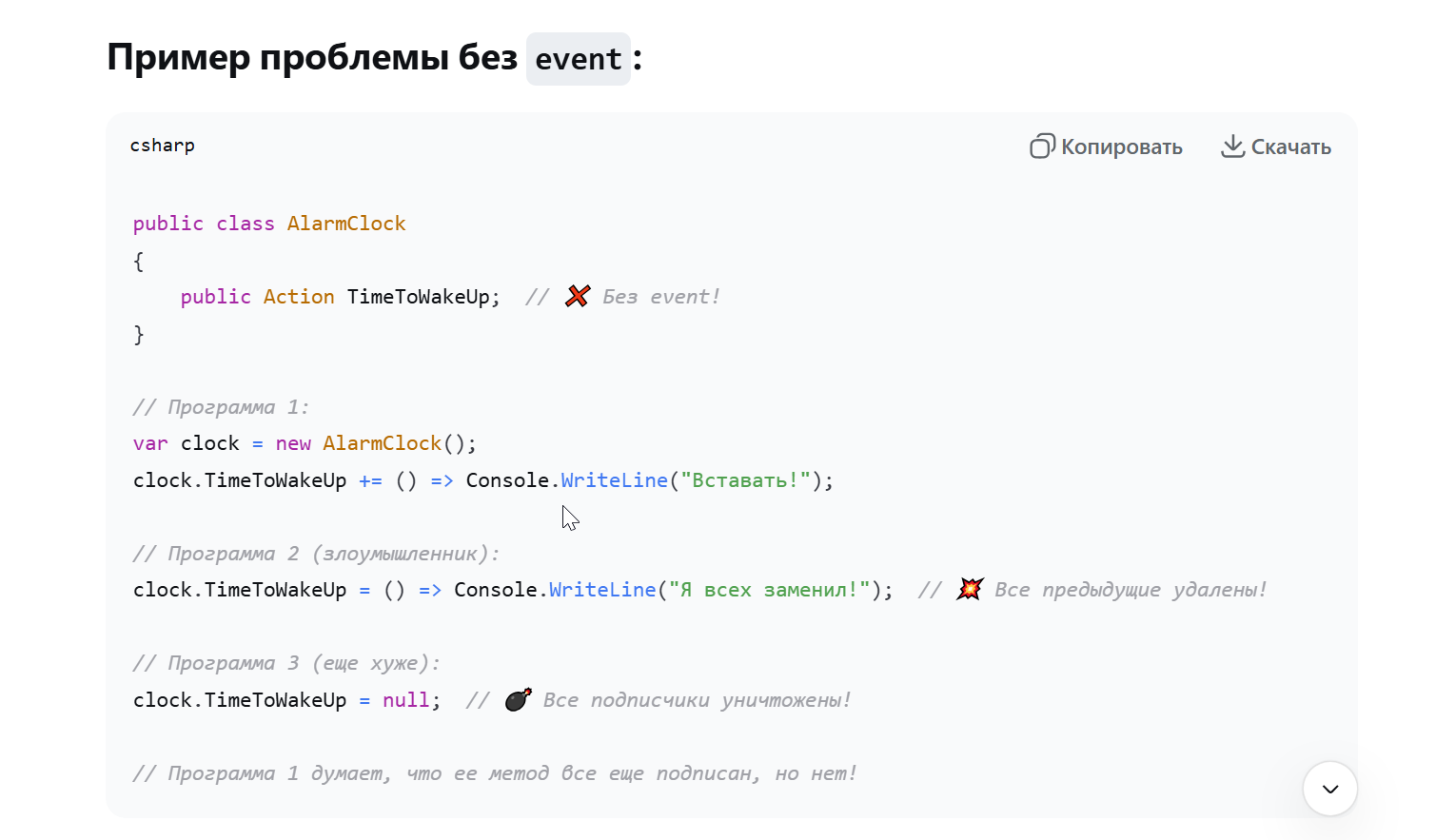Click the "// Программа 3 (еще хуже):" comment

[x=286, y=663]
